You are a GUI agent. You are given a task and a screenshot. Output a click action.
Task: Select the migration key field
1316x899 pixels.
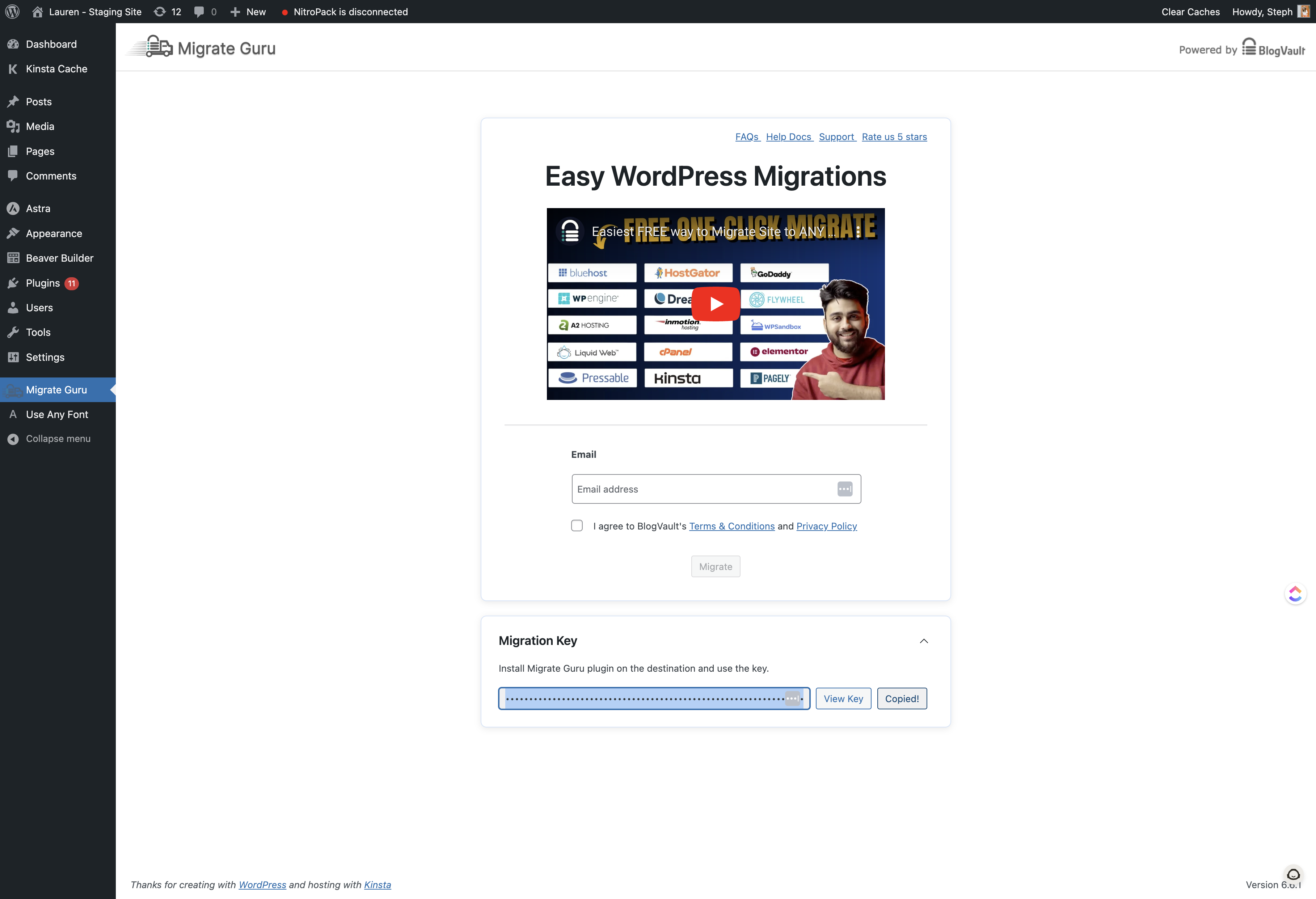pos(654,698)
